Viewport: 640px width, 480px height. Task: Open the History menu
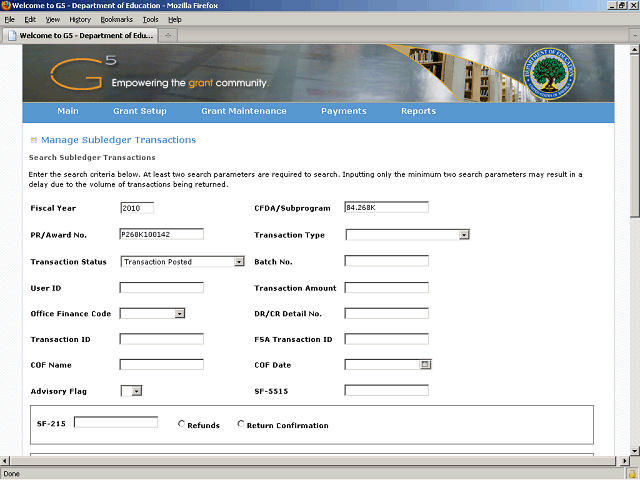pyautogui.click(x=80, y=20)
